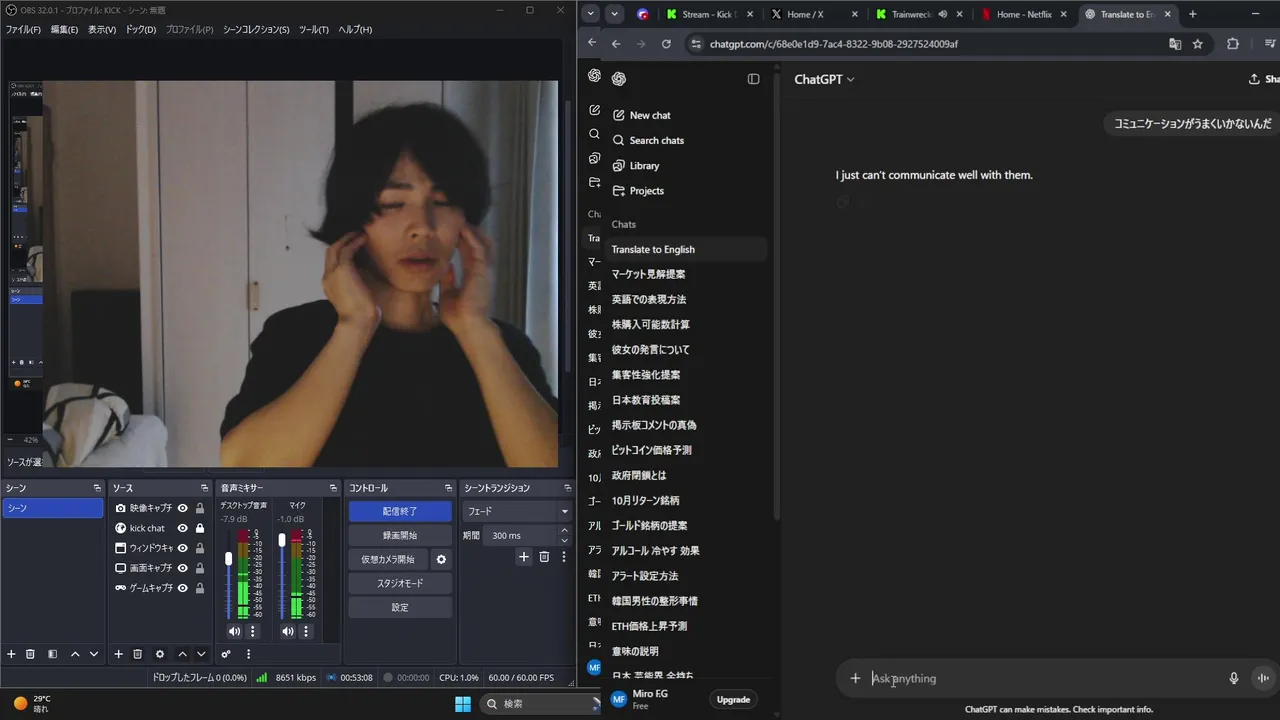
Task: Reload the ChatGPT page
Action: pyautogui.click(x=666, y=44)
